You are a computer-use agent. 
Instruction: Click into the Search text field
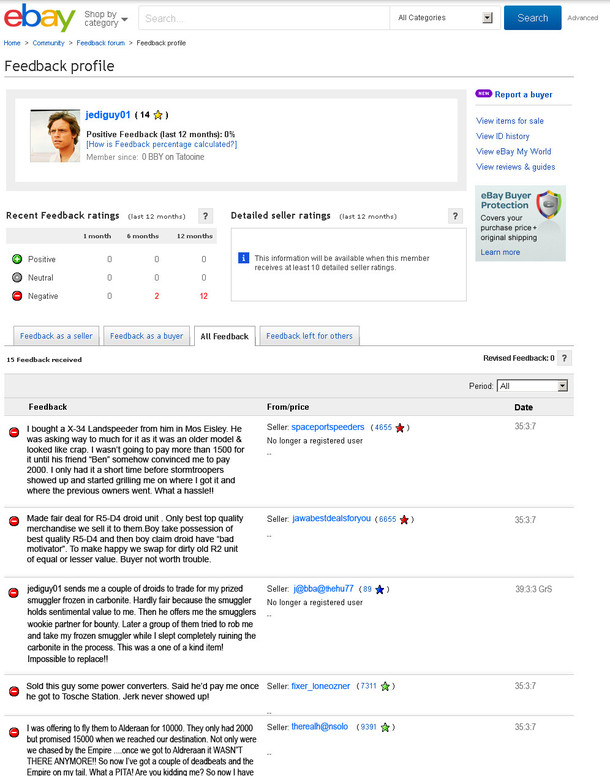click(x=264, y=18)
